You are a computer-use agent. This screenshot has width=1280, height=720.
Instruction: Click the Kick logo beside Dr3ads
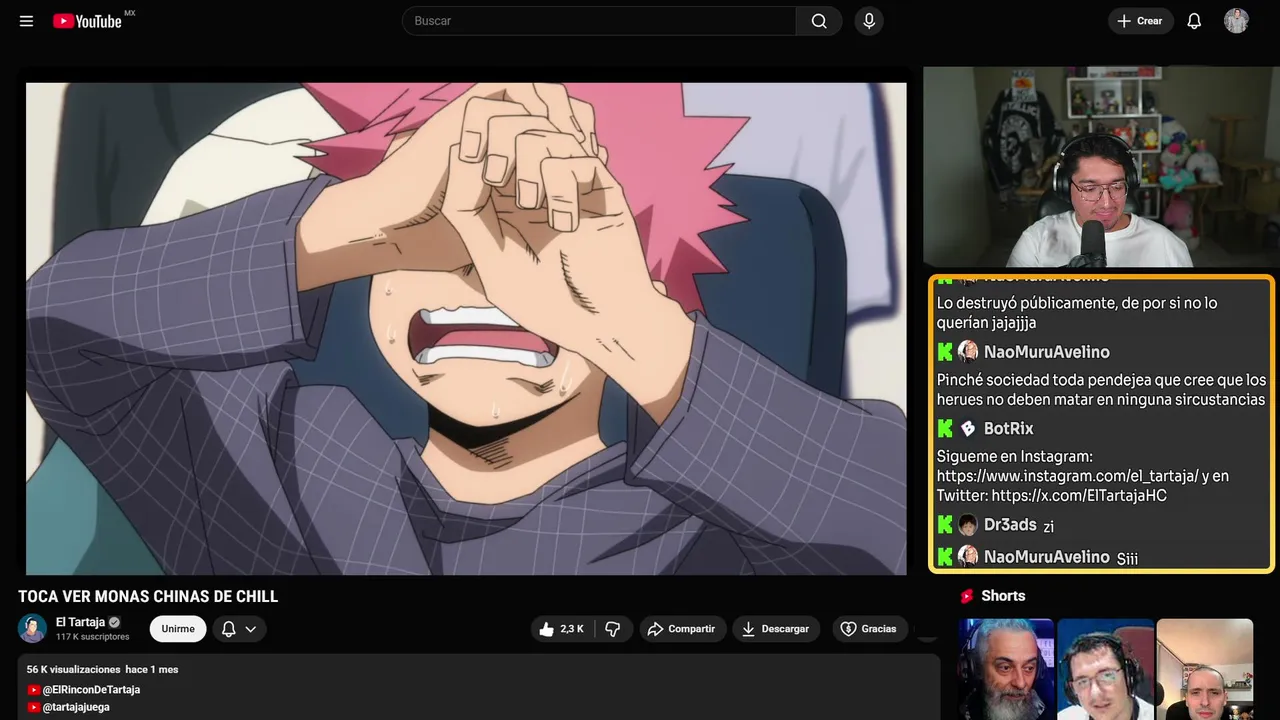coord(945,525)
